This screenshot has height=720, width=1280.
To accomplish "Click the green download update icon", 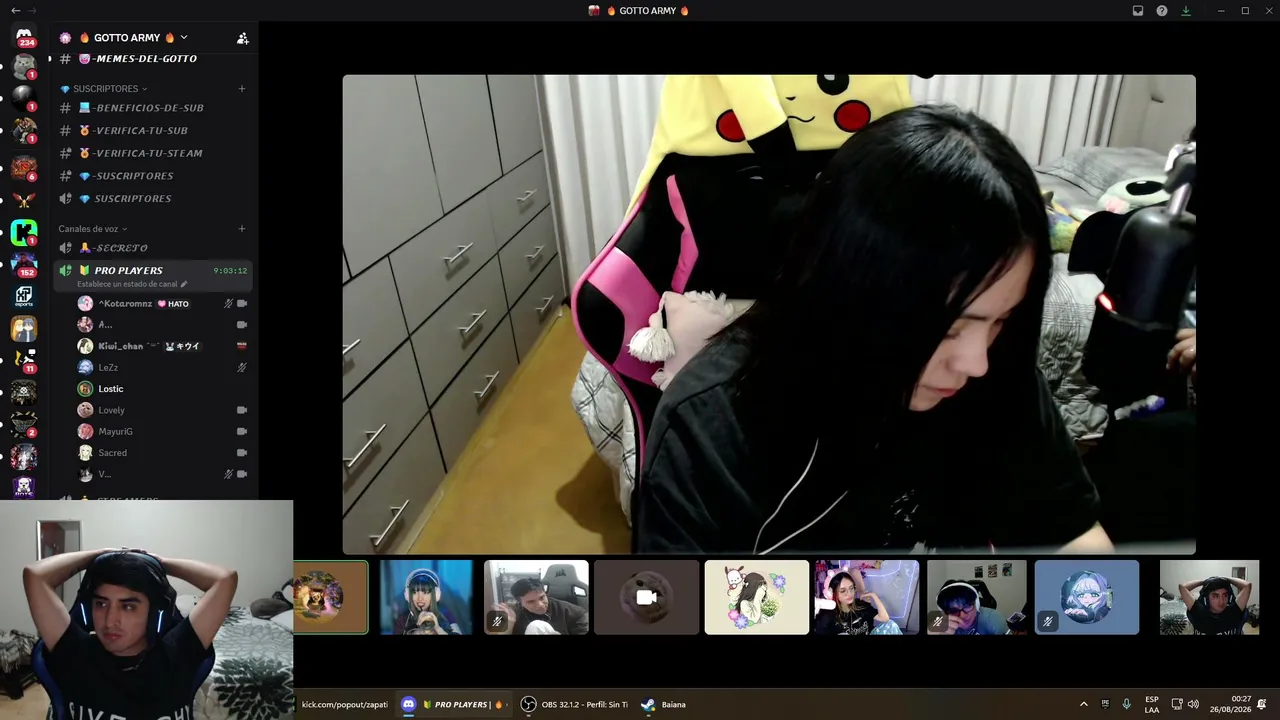I will click(x=1186, y=11).
